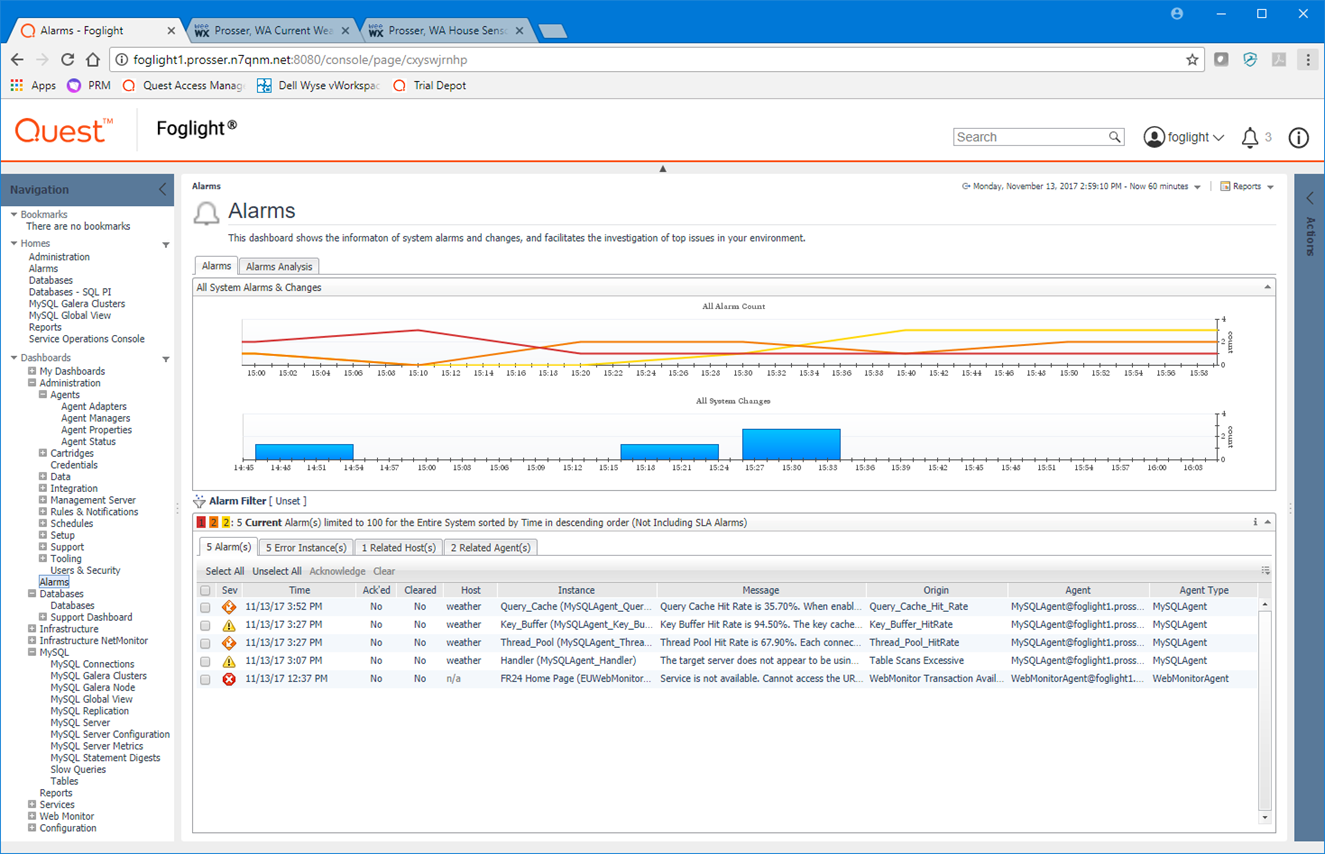This screenshot has width=1325, height=854.
Task: Click the table column customizer icon
Action: coord(1265,571)
